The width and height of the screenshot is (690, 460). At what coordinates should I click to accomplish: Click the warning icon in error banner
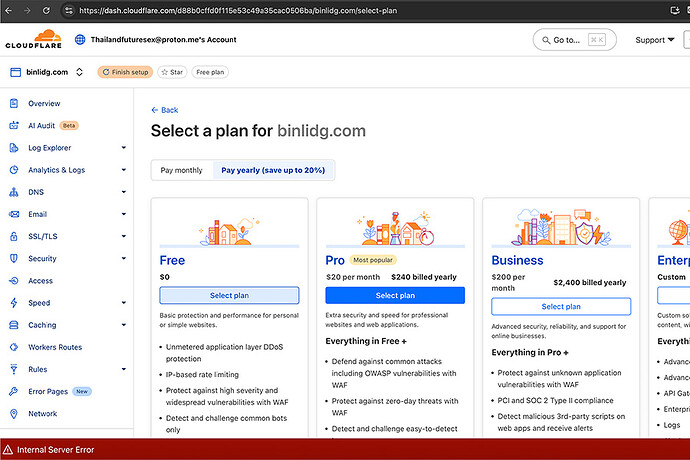[8, 449]
